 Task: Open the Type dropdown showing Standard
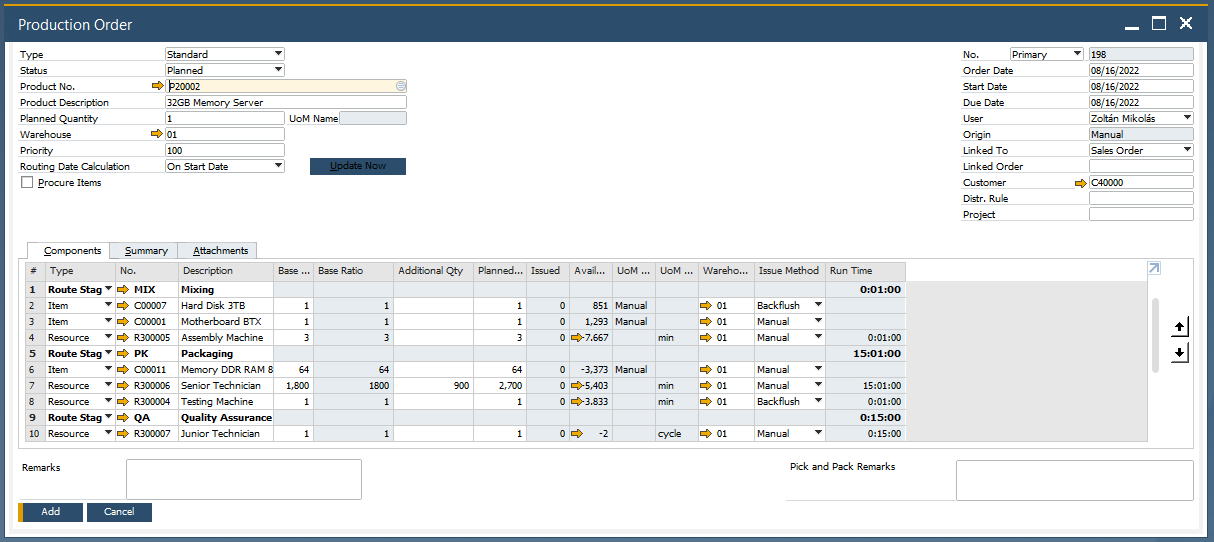point(278,54)
